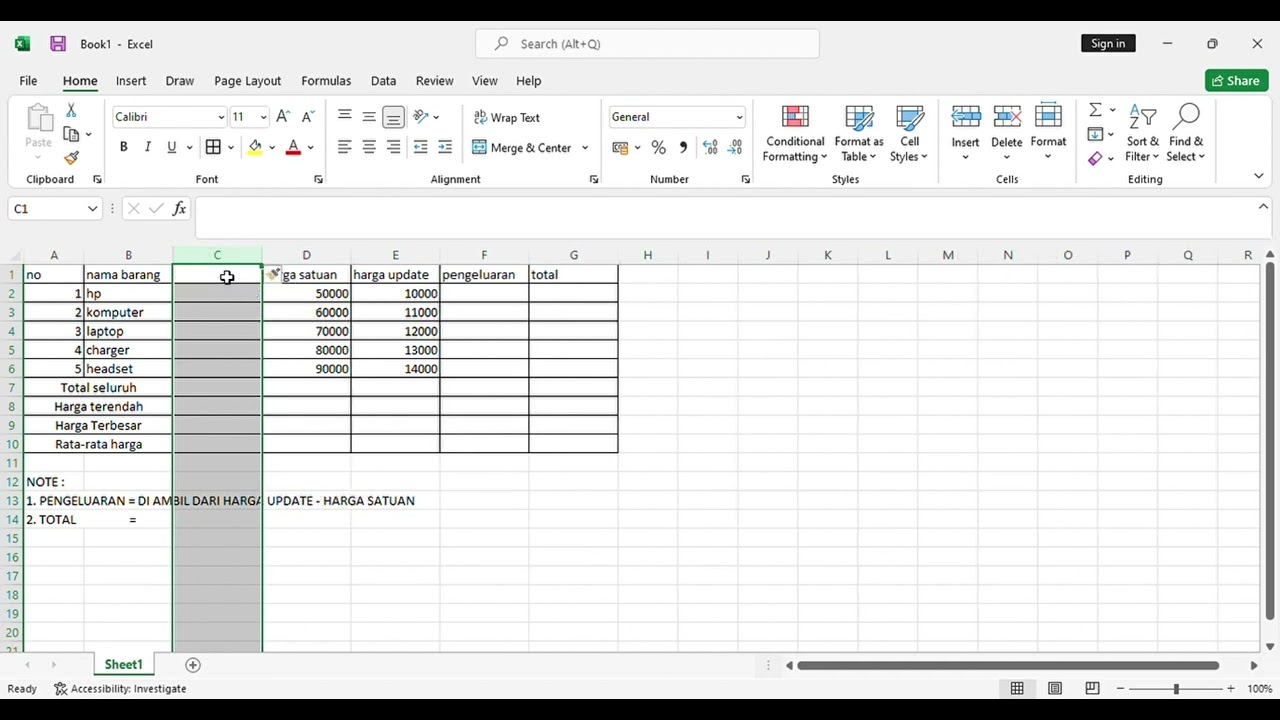This screenshot has height=720, width=1280.
Task: Open the font size dropdown
Action: coord(263,118)
